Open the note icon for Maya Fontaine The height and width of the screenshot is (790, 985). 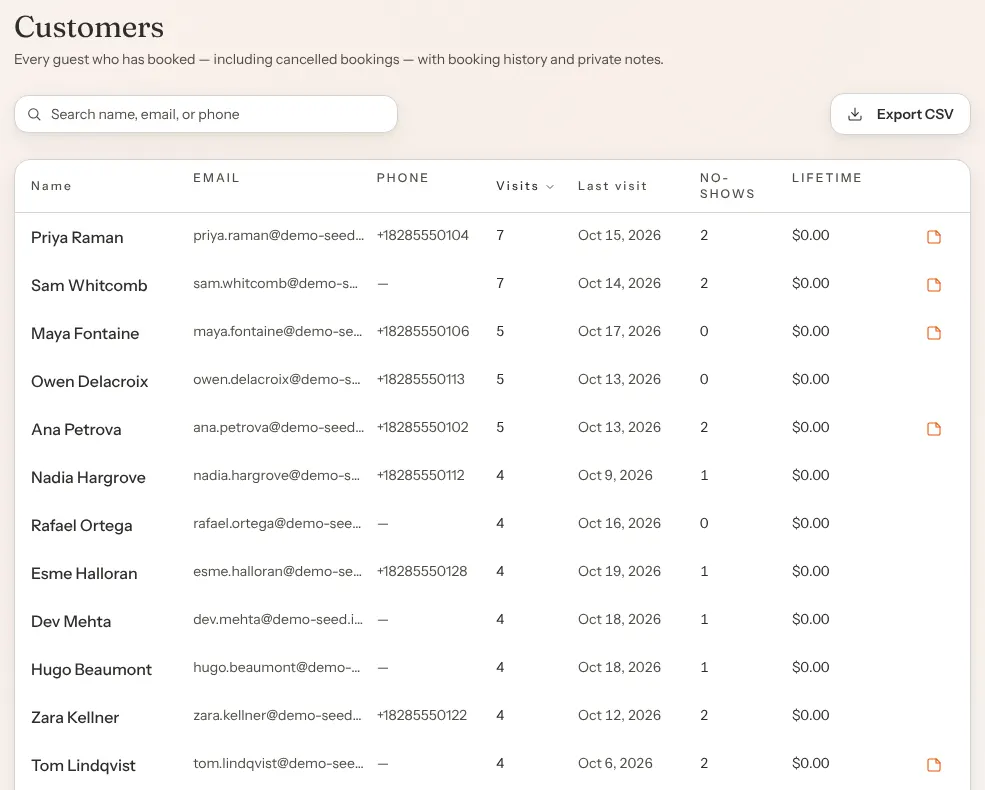click(934, 333)
